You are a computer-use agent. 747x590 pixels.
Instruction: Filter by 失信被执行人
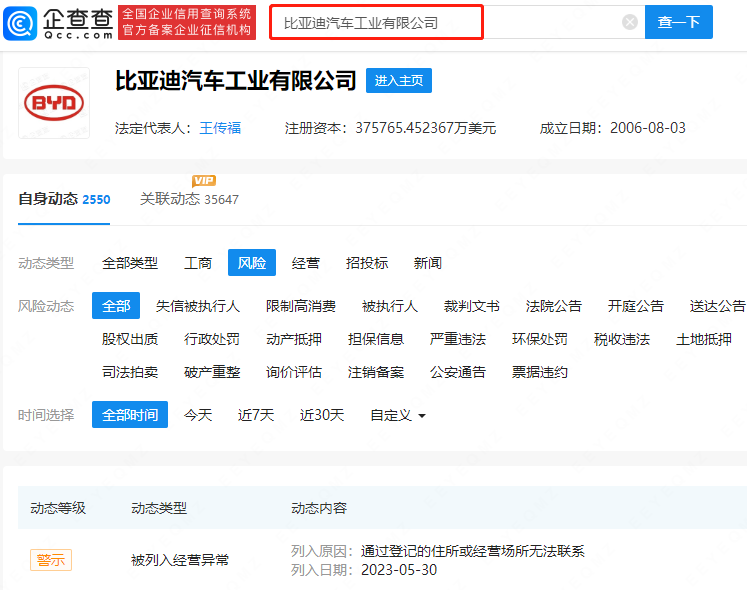198,305
